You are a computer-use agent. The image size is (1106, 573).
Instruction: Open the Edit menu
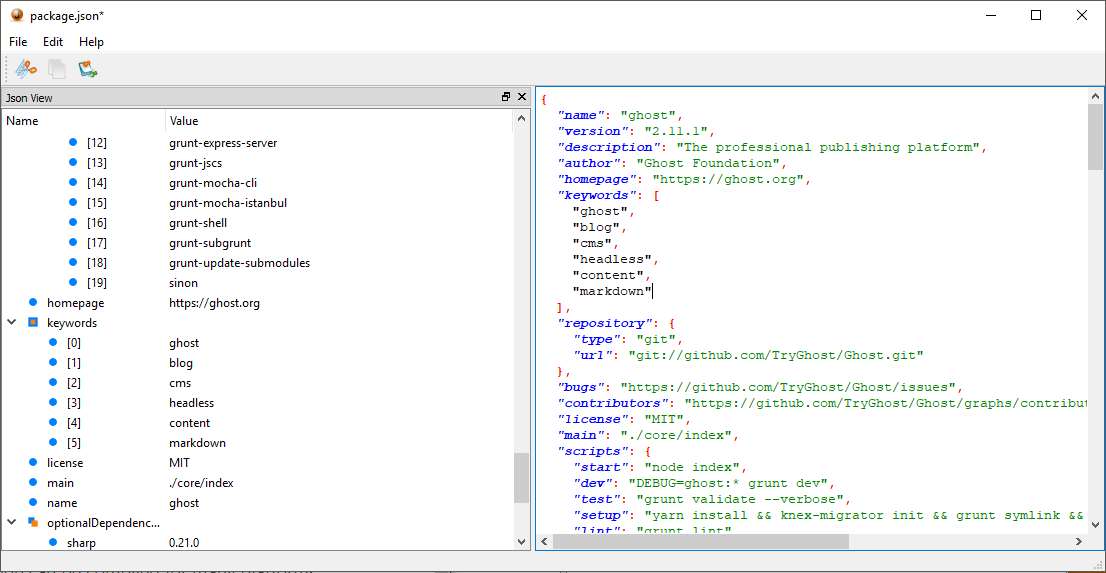[x=53, y=42]
